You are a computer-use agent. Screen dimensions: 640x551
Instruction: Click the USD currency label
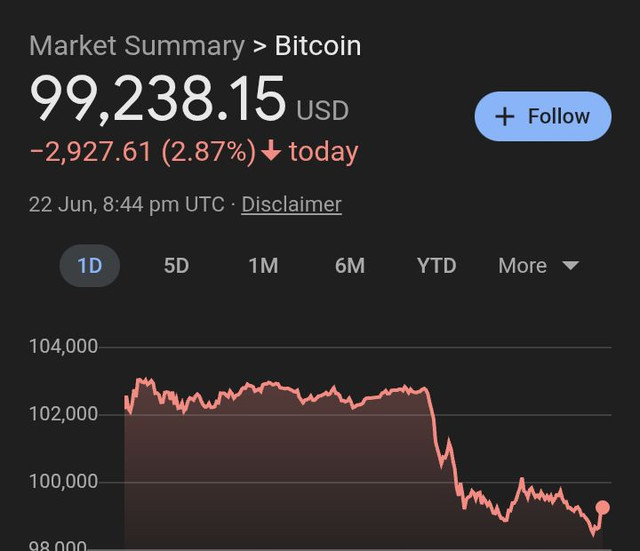click(322, 110)
